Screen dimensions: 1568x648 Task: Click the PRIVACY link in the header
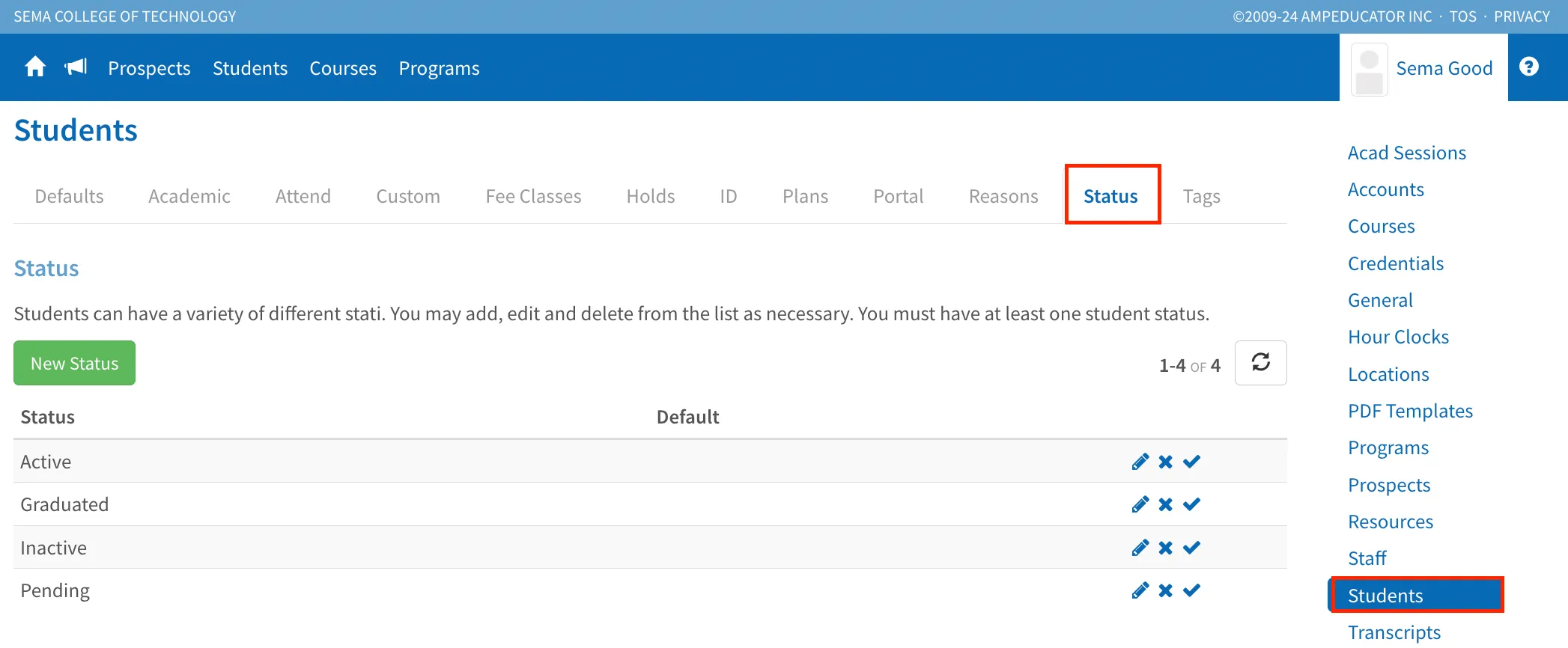pos(1522,16)
